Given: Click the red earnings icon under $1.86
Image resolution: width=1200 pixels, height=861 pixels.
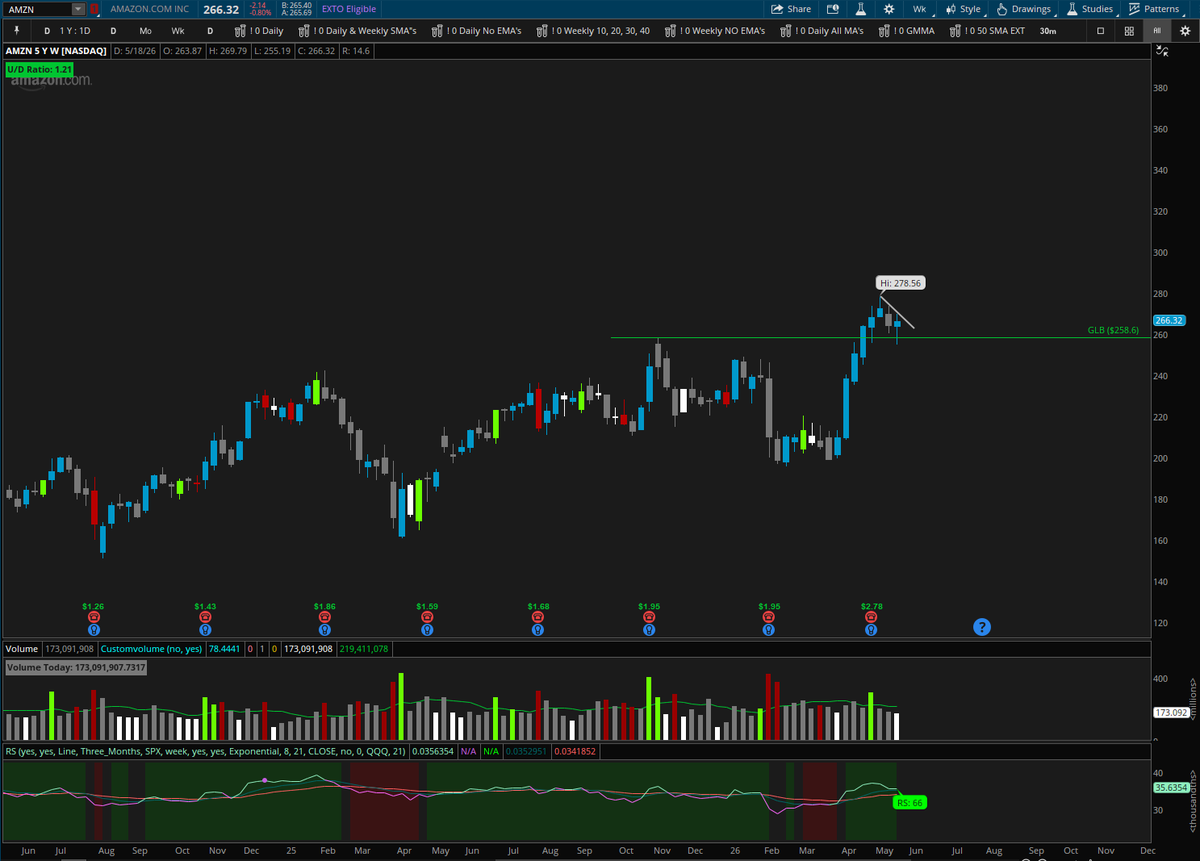Looking at the screenshot, I should pos(324,618).
